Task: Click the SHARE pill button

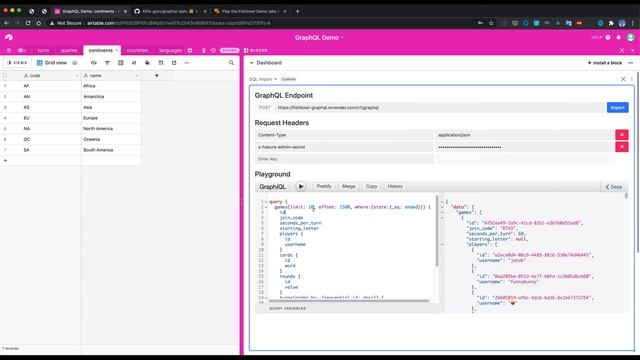Action: click(229, 51)
